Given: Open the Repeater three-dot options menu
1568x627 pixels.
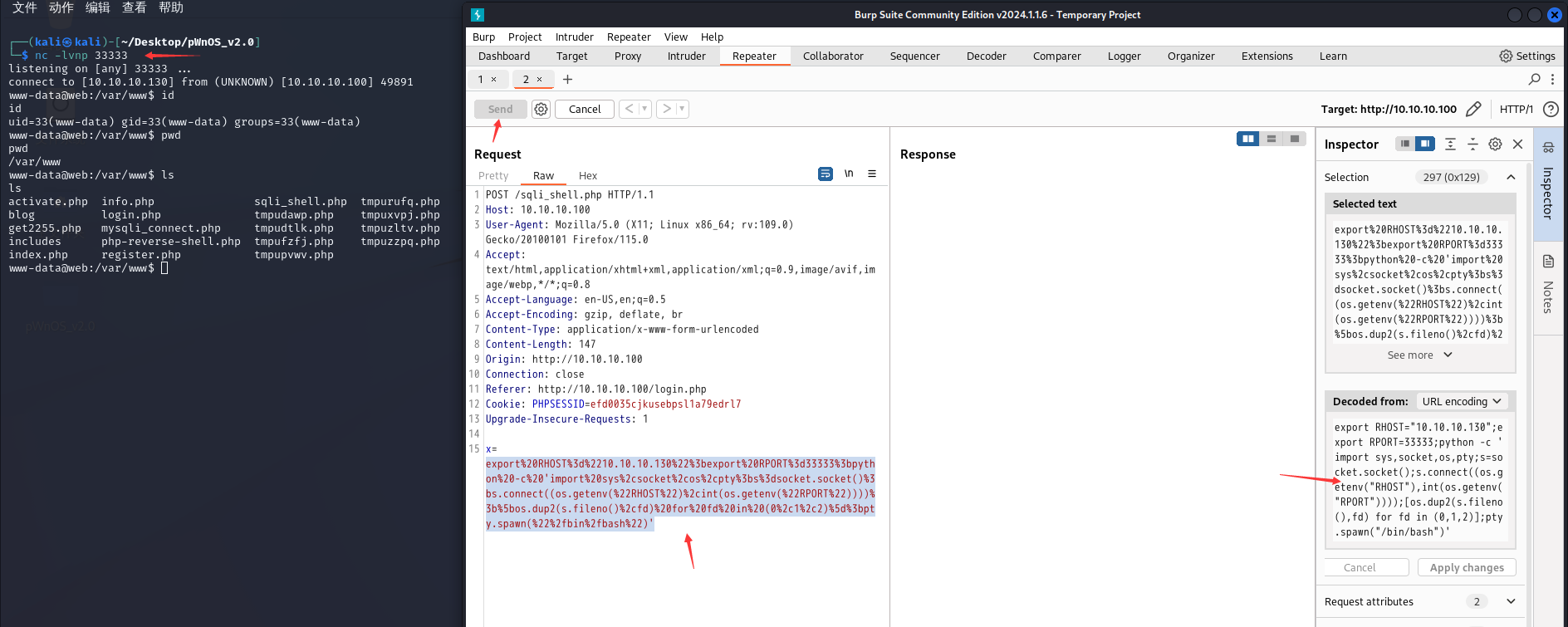Looking at the screenshot, I should click(x=1553, y=80).
